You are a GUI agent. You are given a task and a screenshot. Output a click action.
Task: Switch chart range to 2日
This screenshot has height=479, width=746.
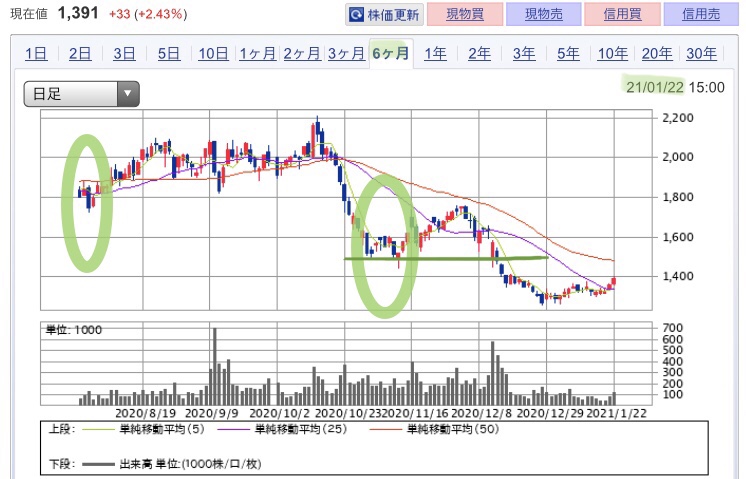pyautogui.click(x=80, y=53)
